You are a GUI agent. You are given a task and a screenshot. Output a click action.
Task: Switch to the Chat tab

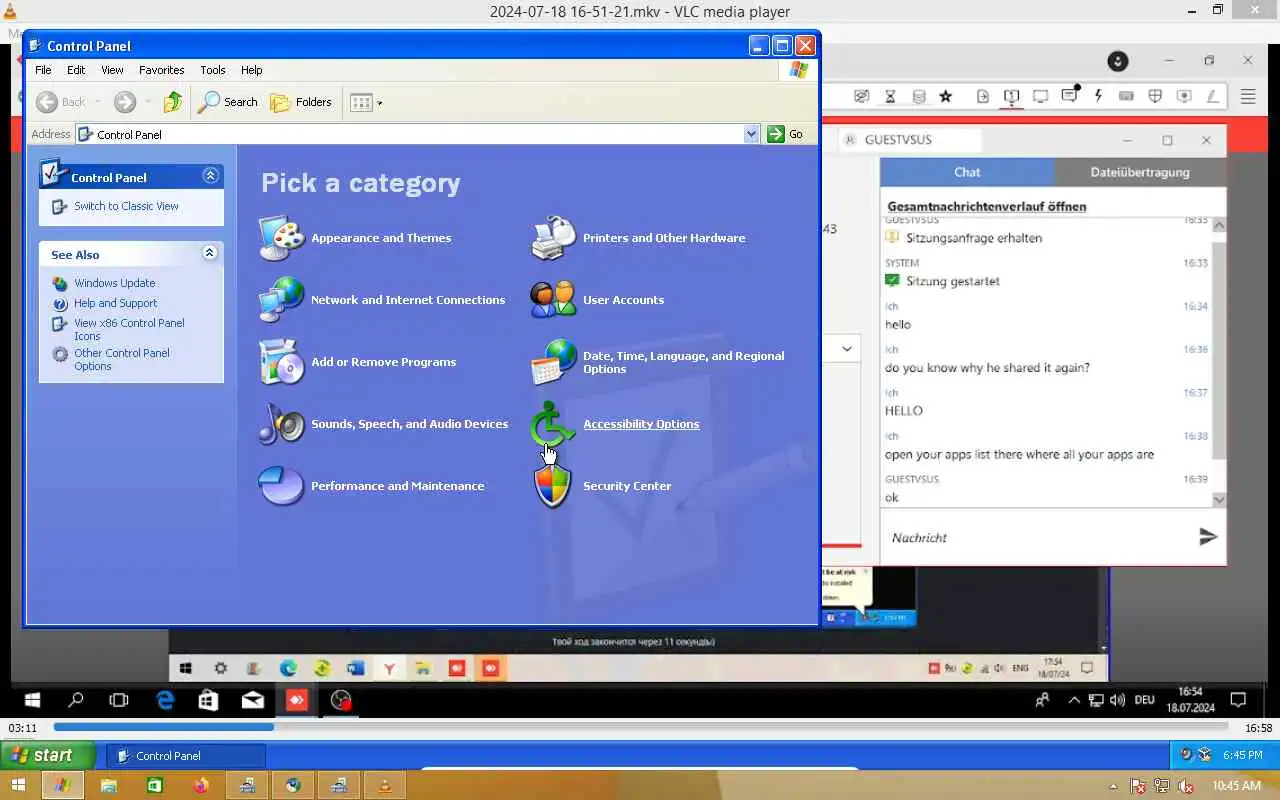[967, 172]
